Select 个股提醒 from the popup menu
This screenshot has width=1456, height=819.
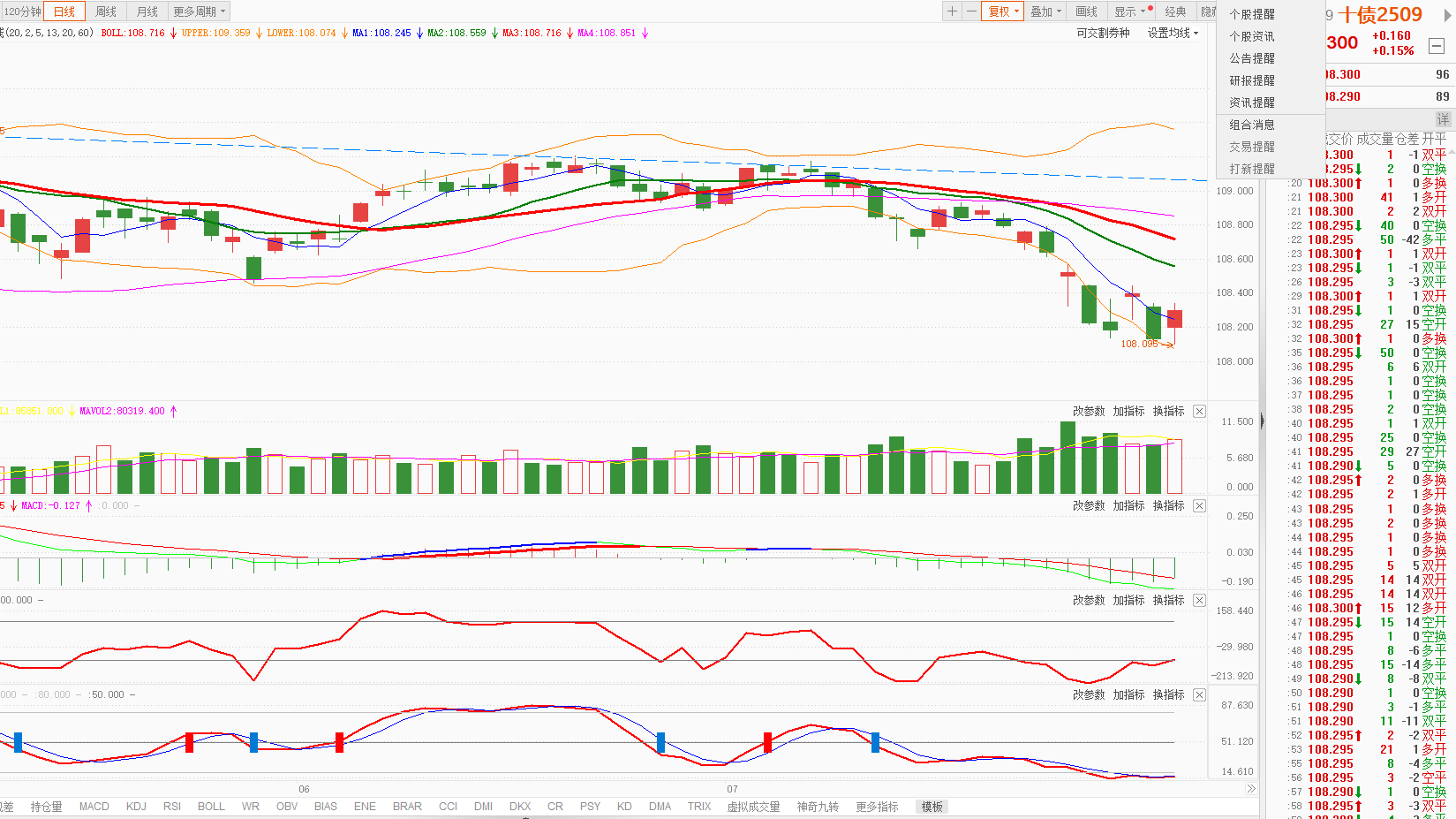[x=1252, y=14]
